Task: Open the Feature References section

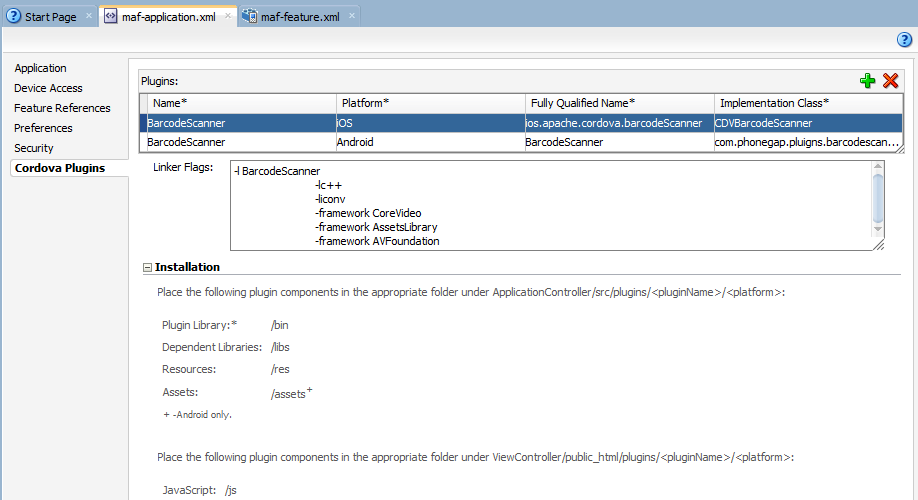Action: click(62, 108)
